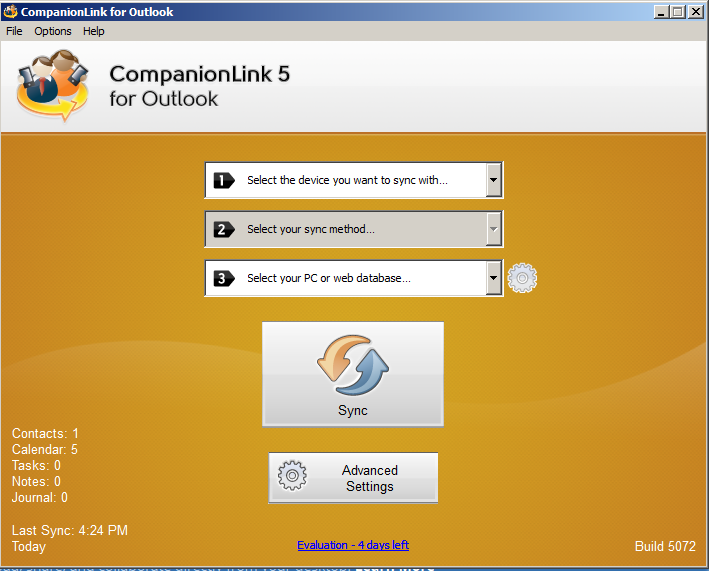Image resolution: width=709 pixels, height=576 pixels.
Task: Minimize the CompanionLink window
Action: [x=661, y=12]
